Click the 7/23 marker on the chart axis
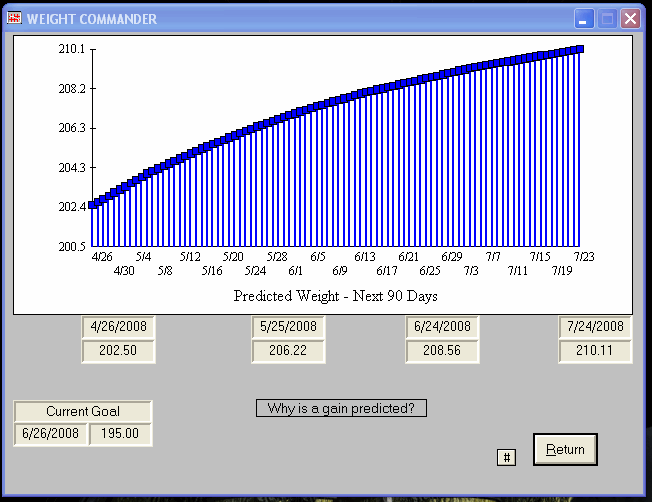The image size is (652, 502). pyautogui.click(x=584, y=257)
